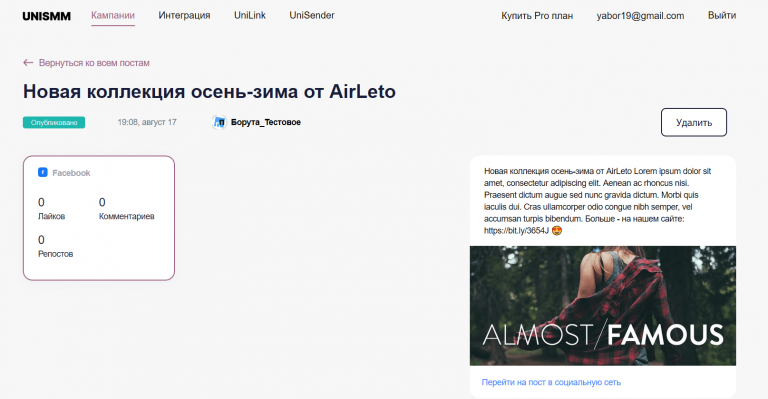
Task: Click the Репостов count
Action: tap(41, 240)
